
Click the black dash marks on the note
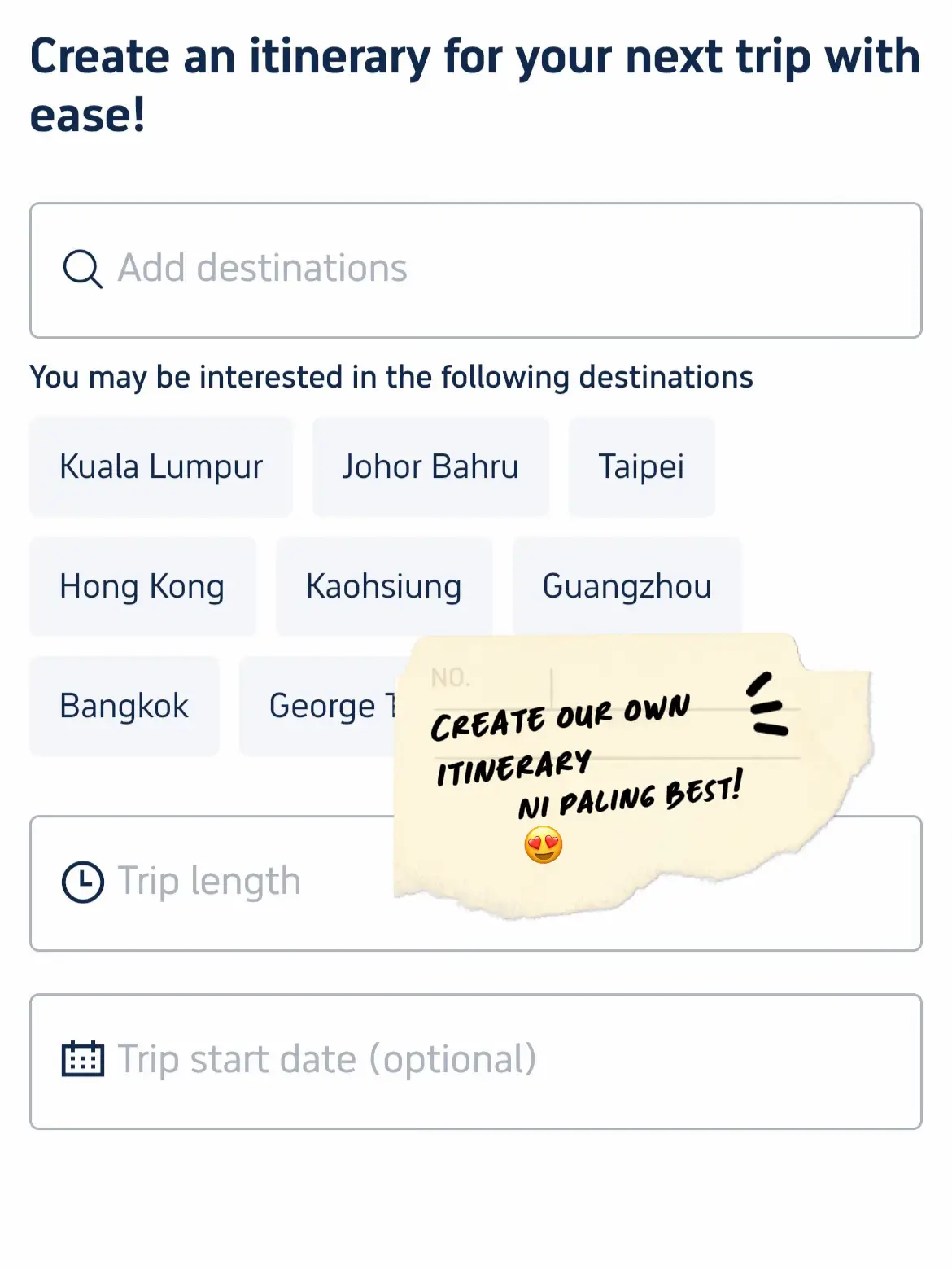pos(766,706)
